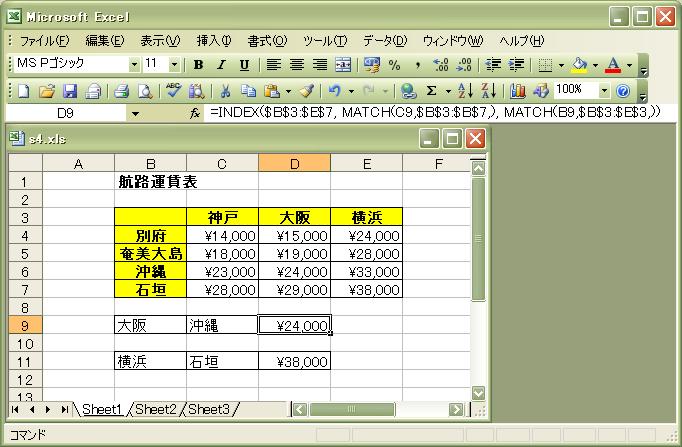Copy the selected cells
The height and width of the screenshot is (447, 682).
[248, 91]
